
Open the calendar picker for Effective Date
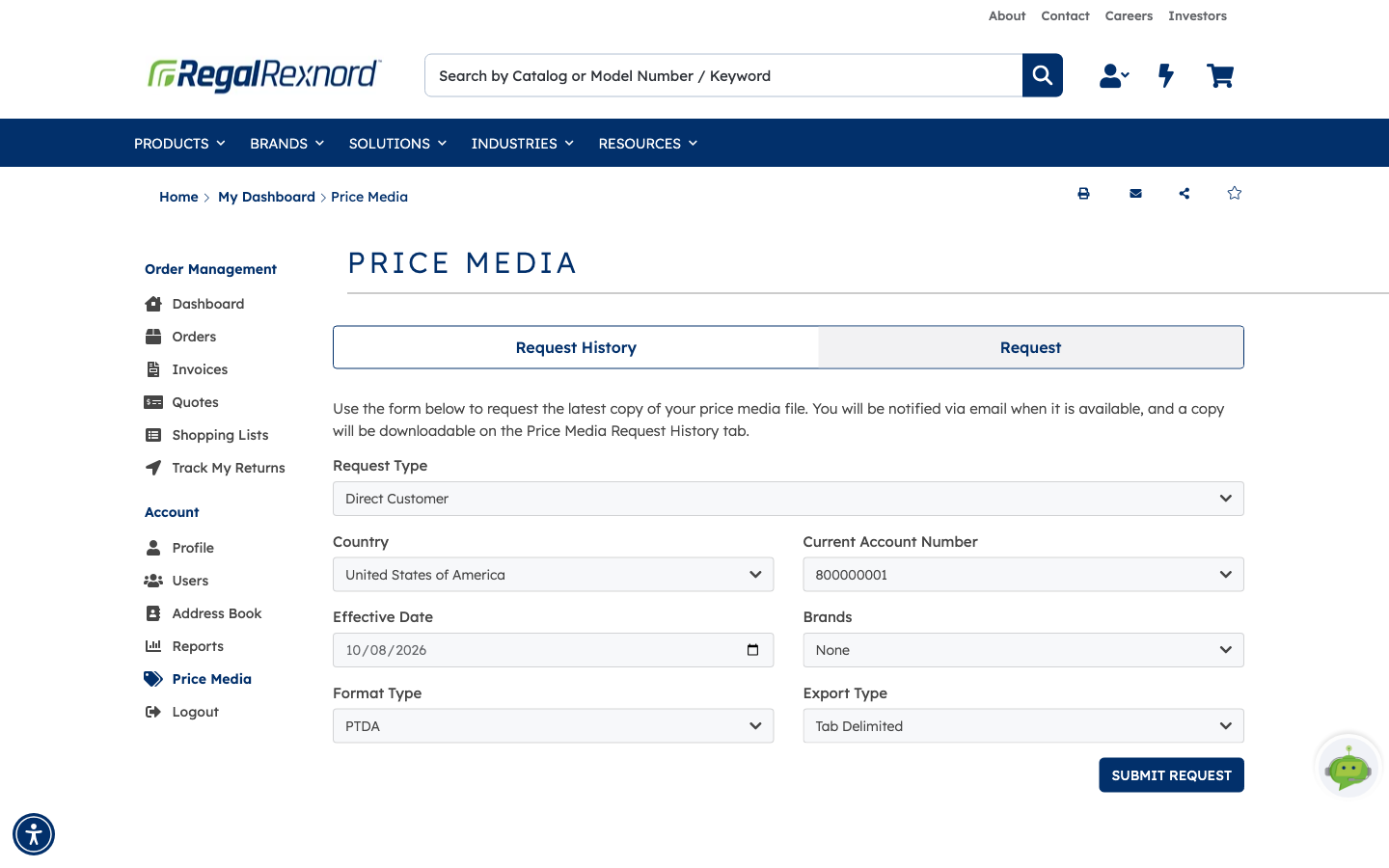point(752,650)
